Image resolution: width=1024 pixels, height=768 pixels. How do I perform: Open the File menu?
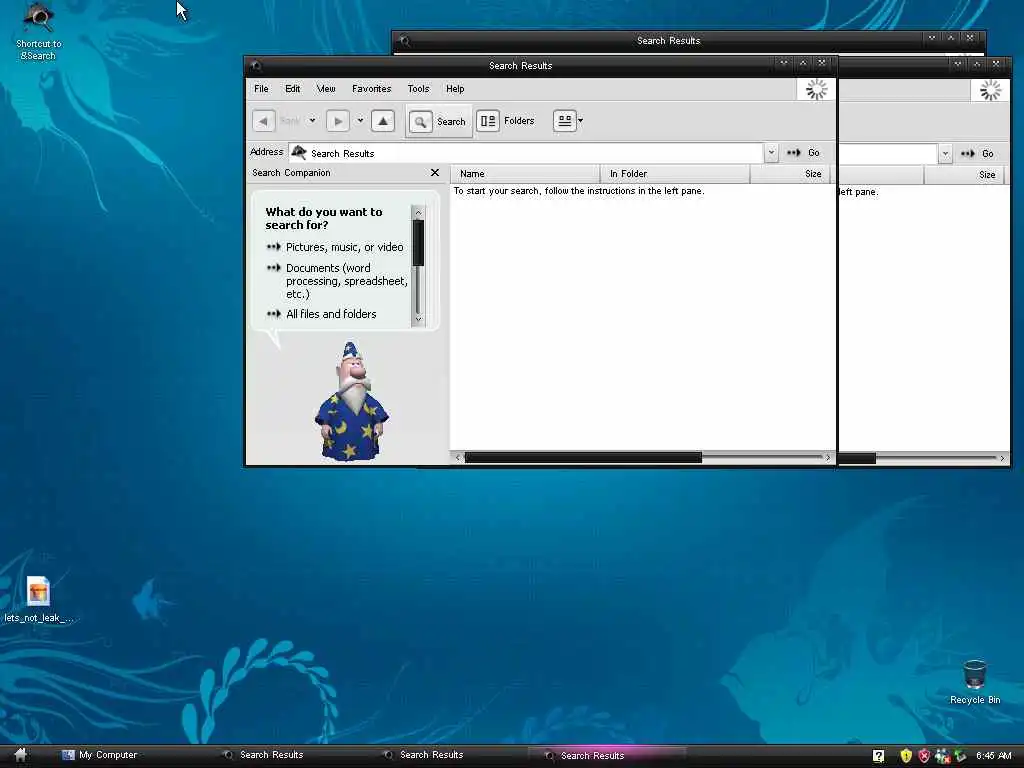coord(261,89)
